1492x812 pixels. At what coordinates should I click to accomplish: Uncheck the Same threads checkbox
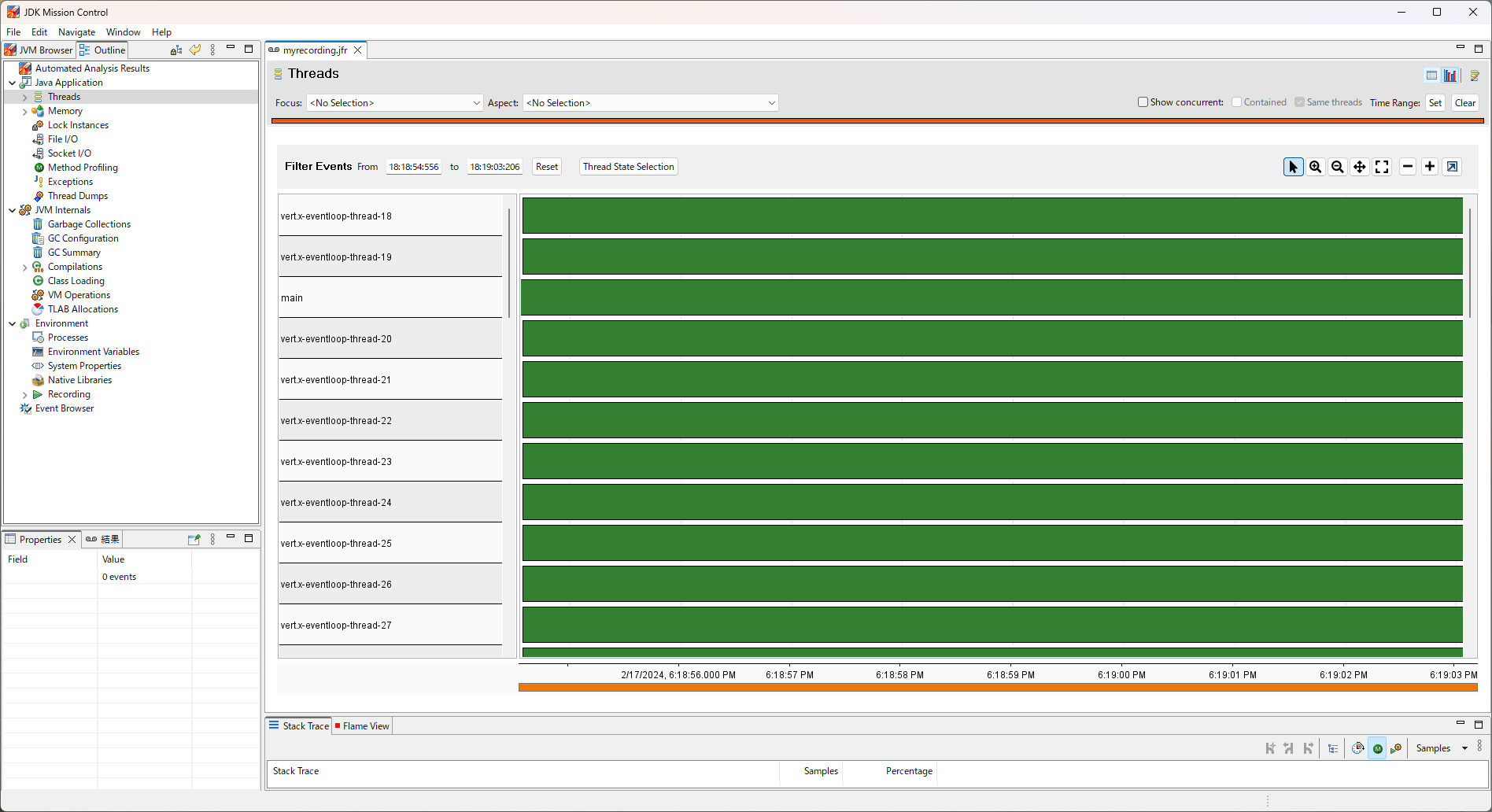tap(1300, 101)
